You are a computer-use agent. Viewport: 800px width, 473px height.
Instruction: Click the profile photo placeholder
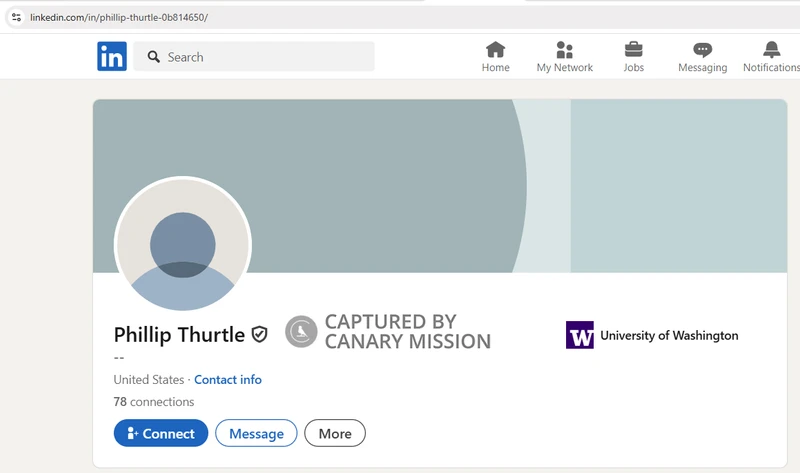click(x=183, y=245)
